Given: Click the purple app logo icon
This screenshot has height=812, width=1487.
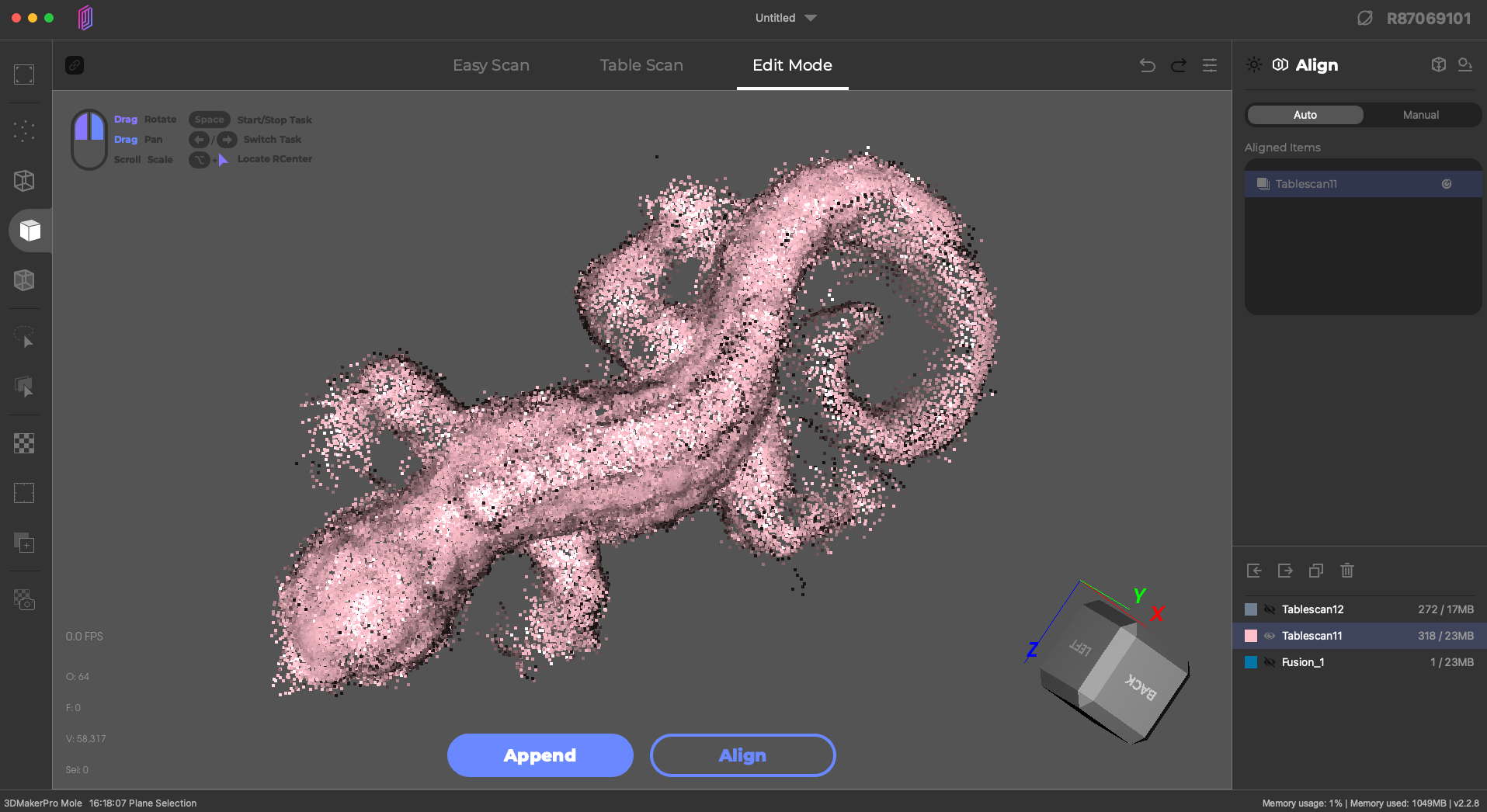Looking at the screenshot, I should click(85, 18).
